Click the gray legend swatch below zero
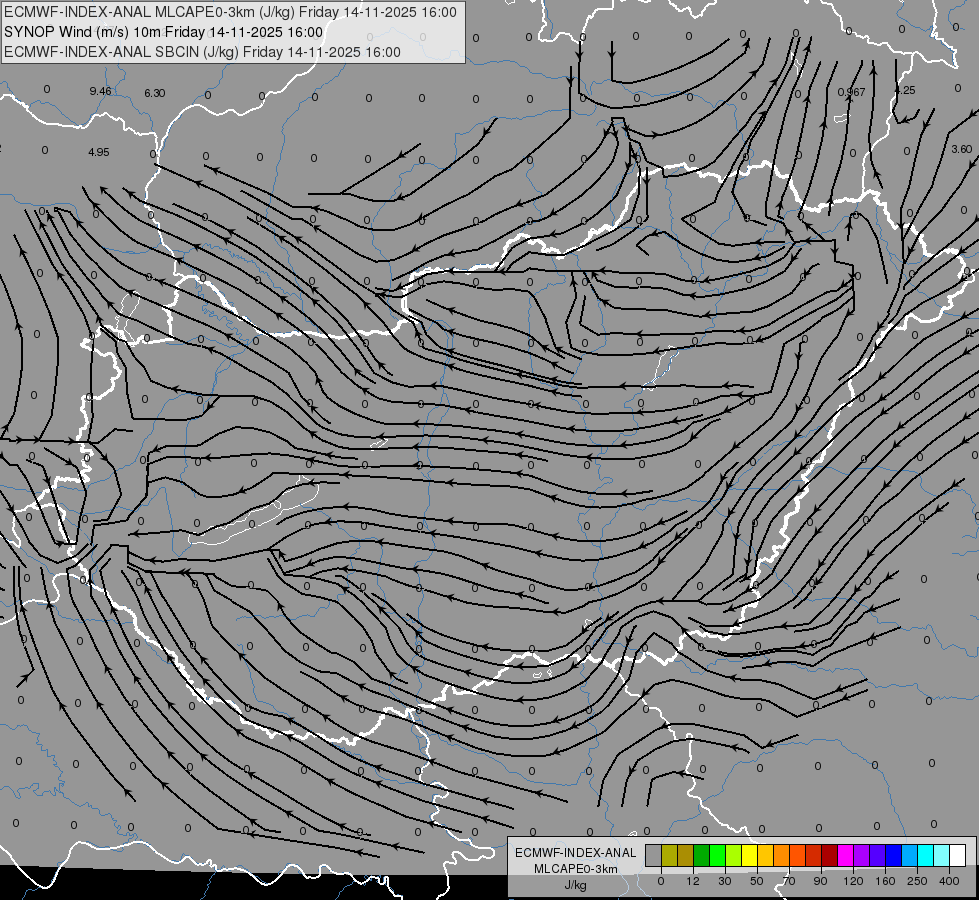This screenshot has height=900, width=979. click(654, 856)
